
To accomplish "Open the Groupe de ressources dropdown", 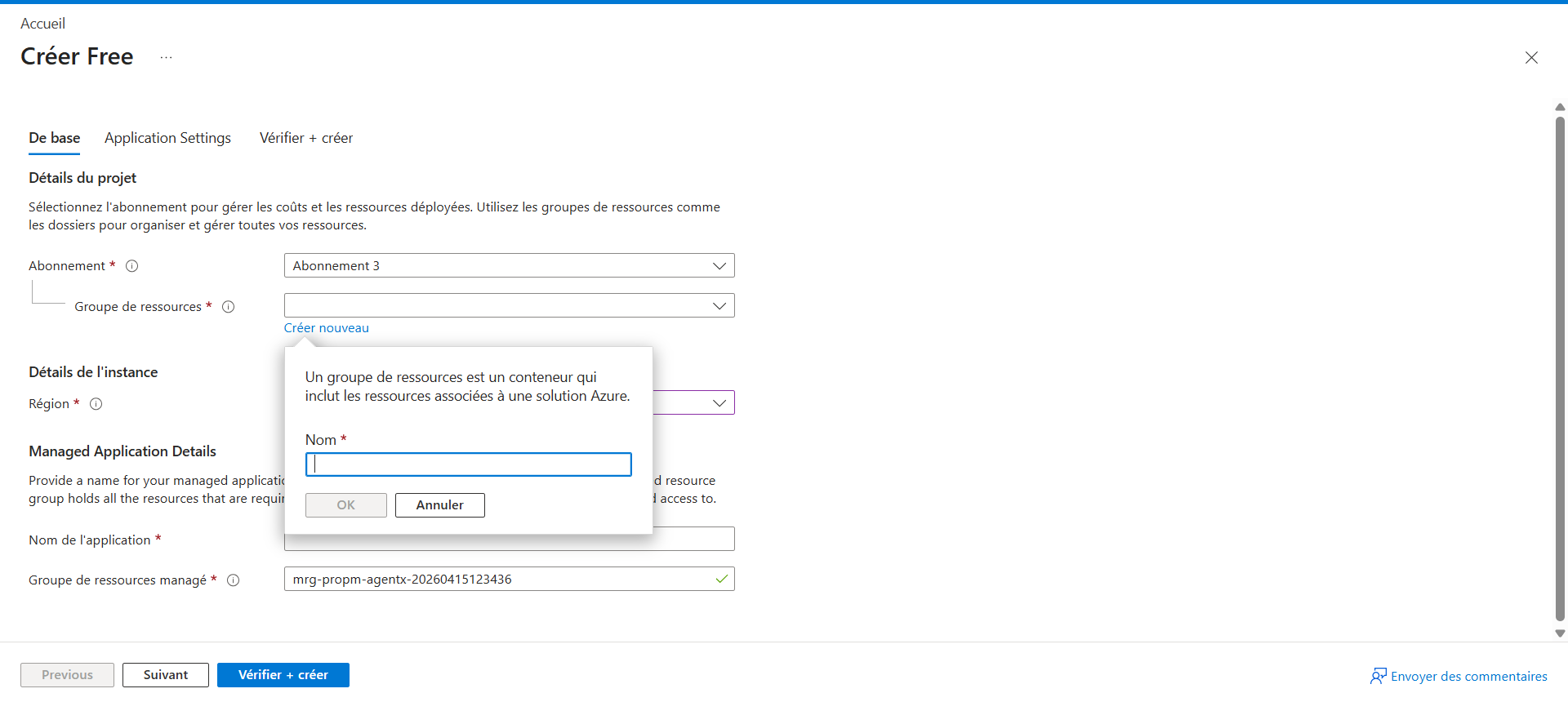I will tap(719, 306).
